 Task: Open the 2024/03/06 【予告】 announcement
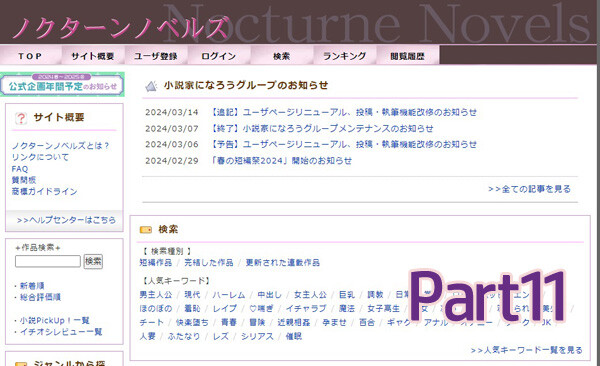tap(344, 144)
